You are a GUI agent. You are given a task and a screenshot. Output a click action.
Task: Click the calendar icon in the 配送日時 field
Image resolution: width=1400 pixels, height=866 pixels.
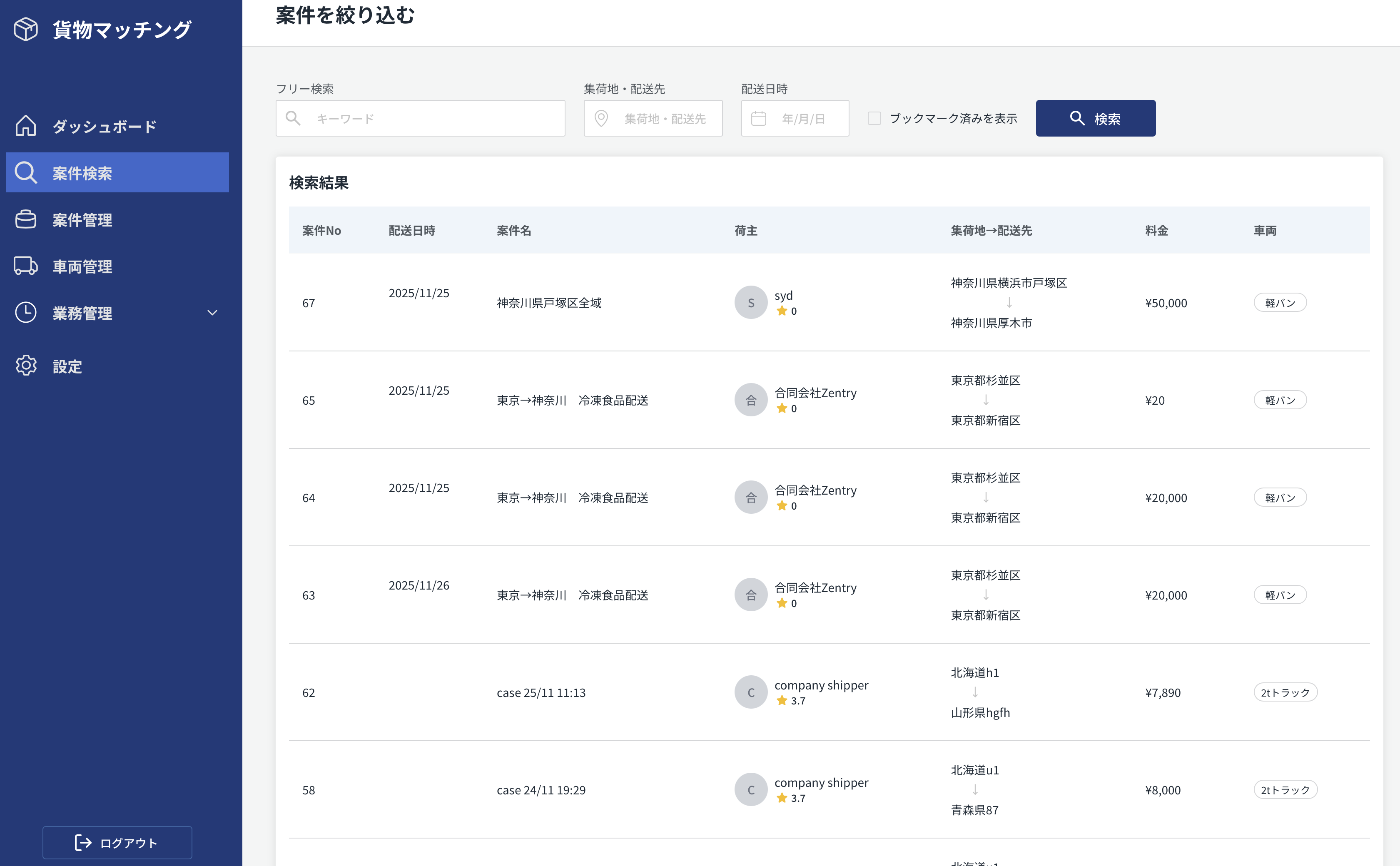coord(758,119)
